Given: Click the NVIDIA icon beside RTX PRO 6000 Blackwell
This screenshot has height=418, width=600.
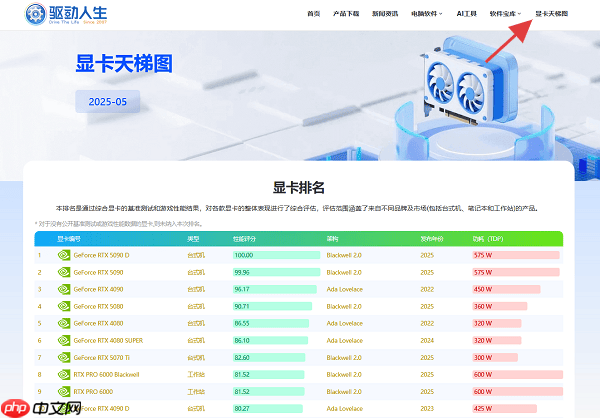Looking at the screenshot, I should (x=64, y=374).
